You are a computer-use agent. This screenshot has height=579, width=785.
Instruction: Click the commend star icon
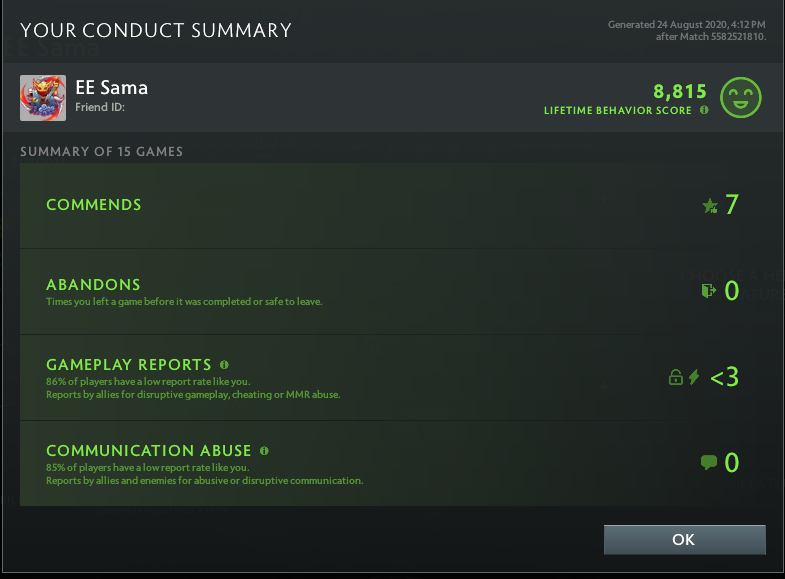[710, 206]
